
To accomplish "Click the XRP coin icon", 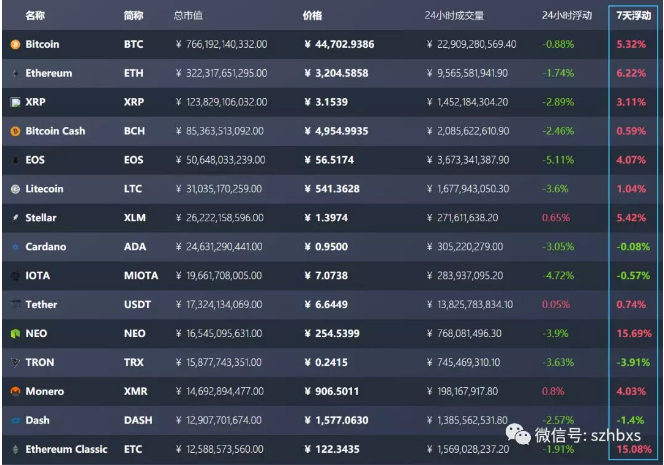I will coord(15,102).
